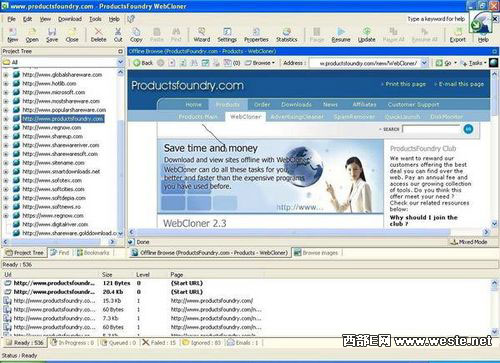Click the E-mail this page link
Viewport: 500px width, 363px height.
(x=461, y=84)
